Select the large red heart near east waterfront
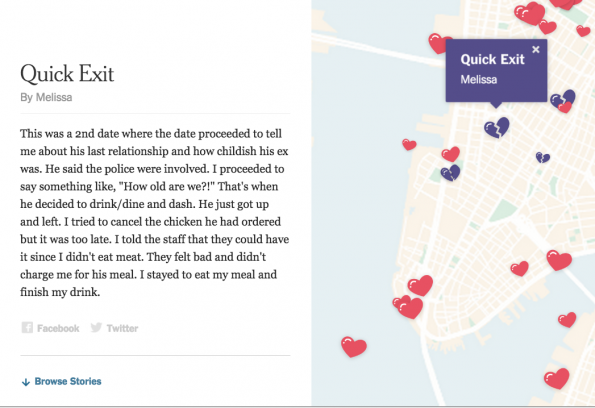This screenshot has width=595, height=408. click(x=559, y=260)
